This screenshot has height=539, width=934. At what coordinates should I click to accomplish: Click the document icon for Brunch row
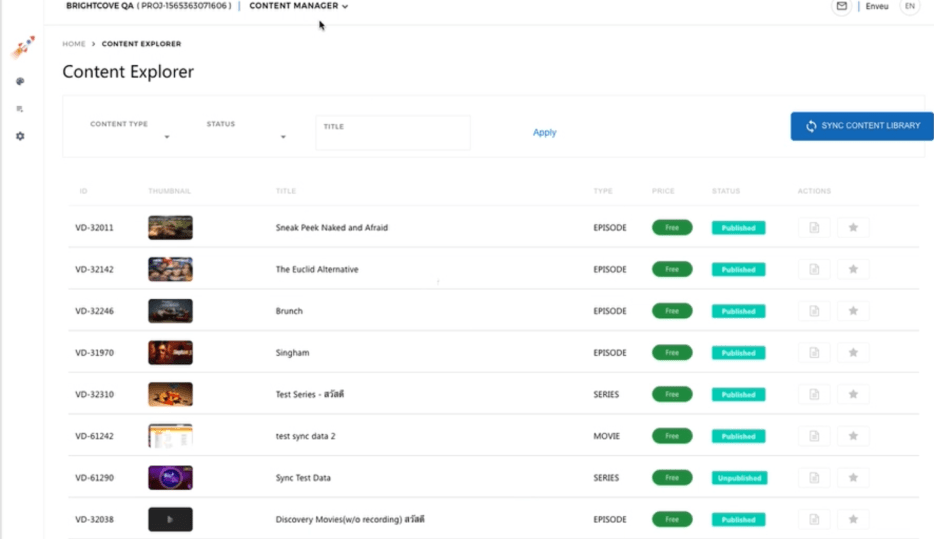coord(814,311)
